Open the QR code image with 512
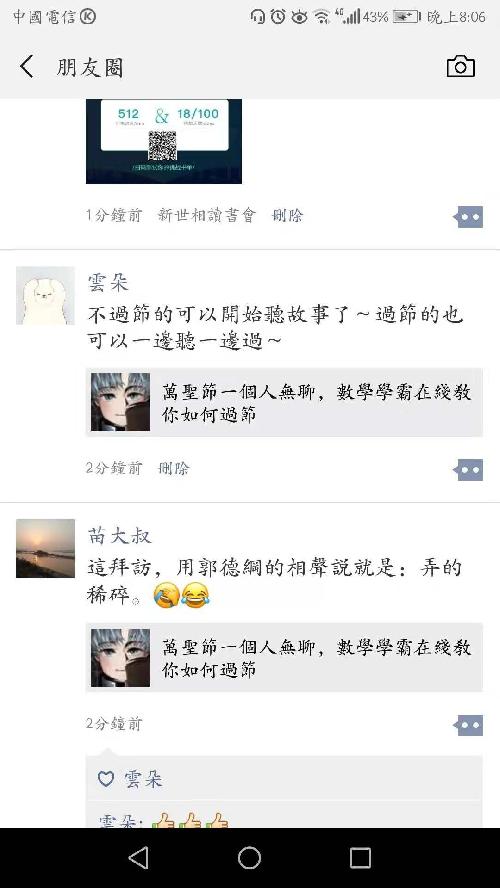 click(164, 141)
